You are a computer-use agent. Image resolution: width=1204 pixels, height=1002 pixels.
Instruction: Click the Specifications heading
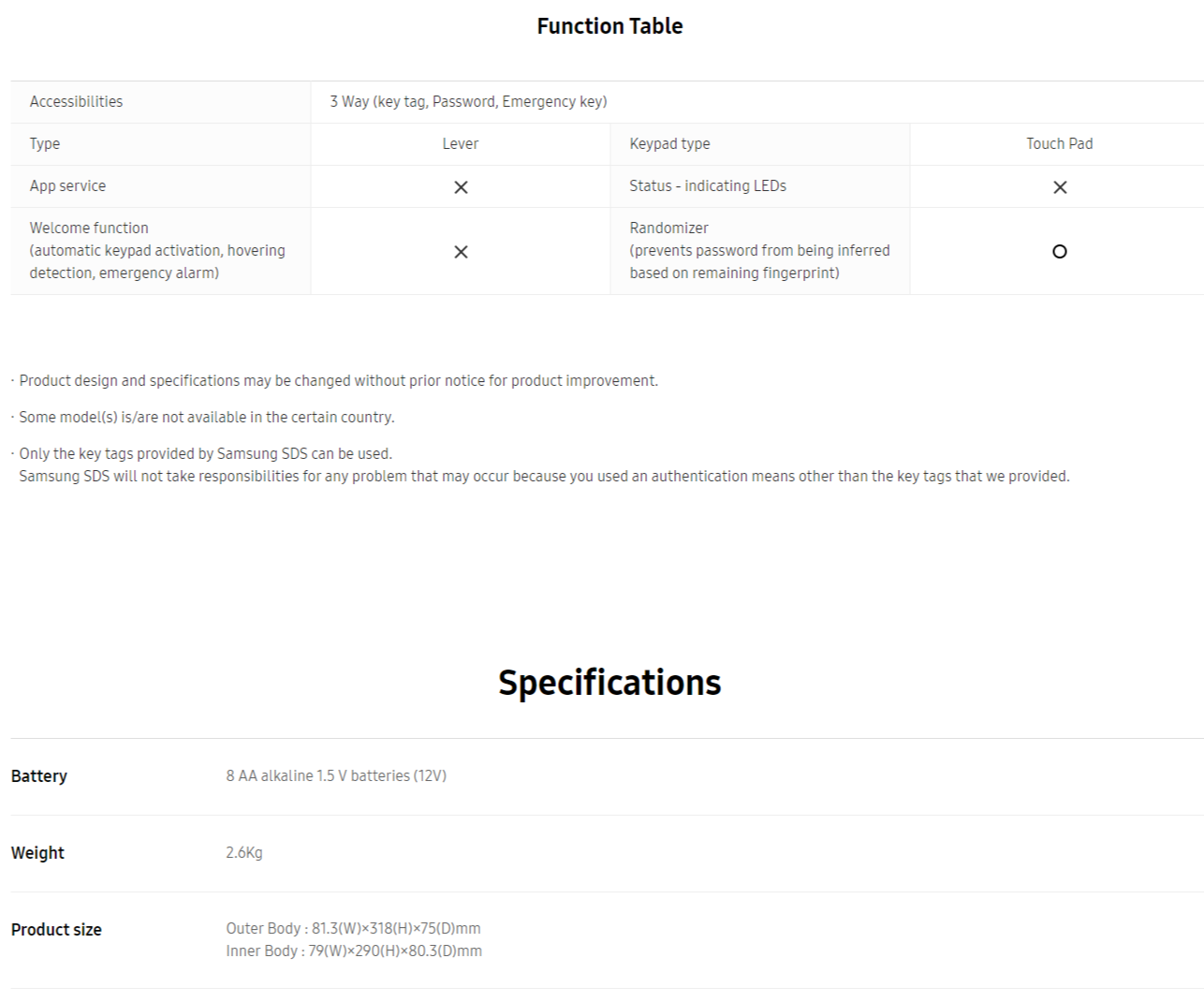[x=609, y=683]
